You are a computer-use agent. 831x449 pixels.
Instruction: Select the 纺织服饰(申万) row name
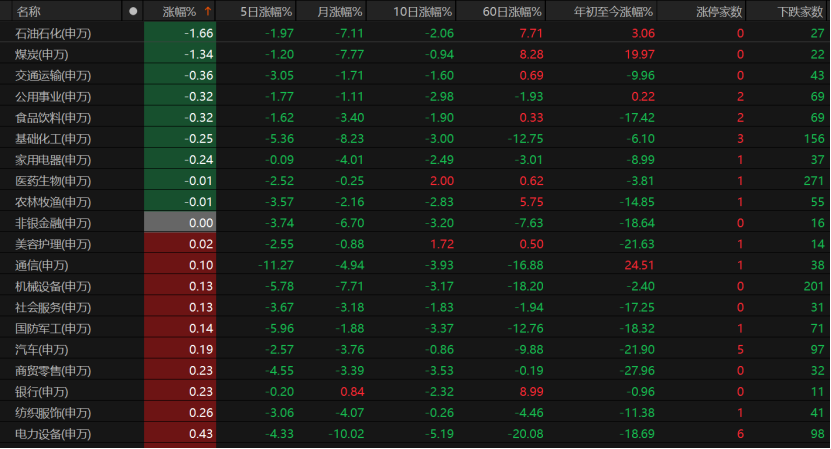coord(53,413)
